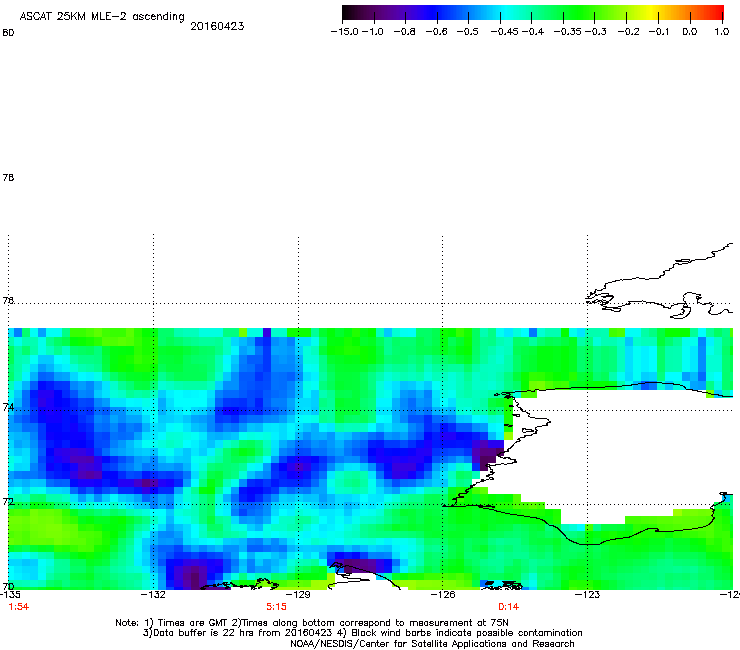
Task: Click the colorbar value 1.0
Action: (722, 32)
